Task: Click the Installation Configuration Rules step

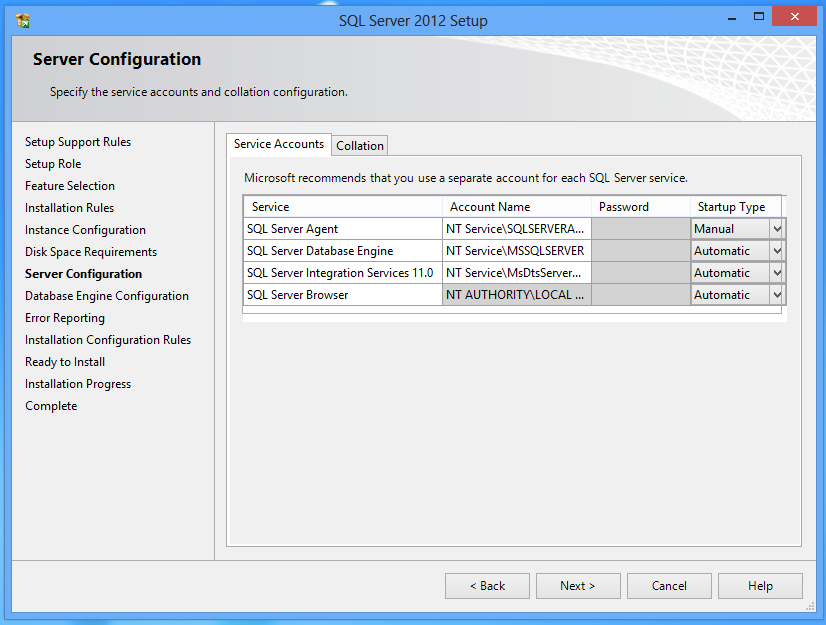Action: 108,340
